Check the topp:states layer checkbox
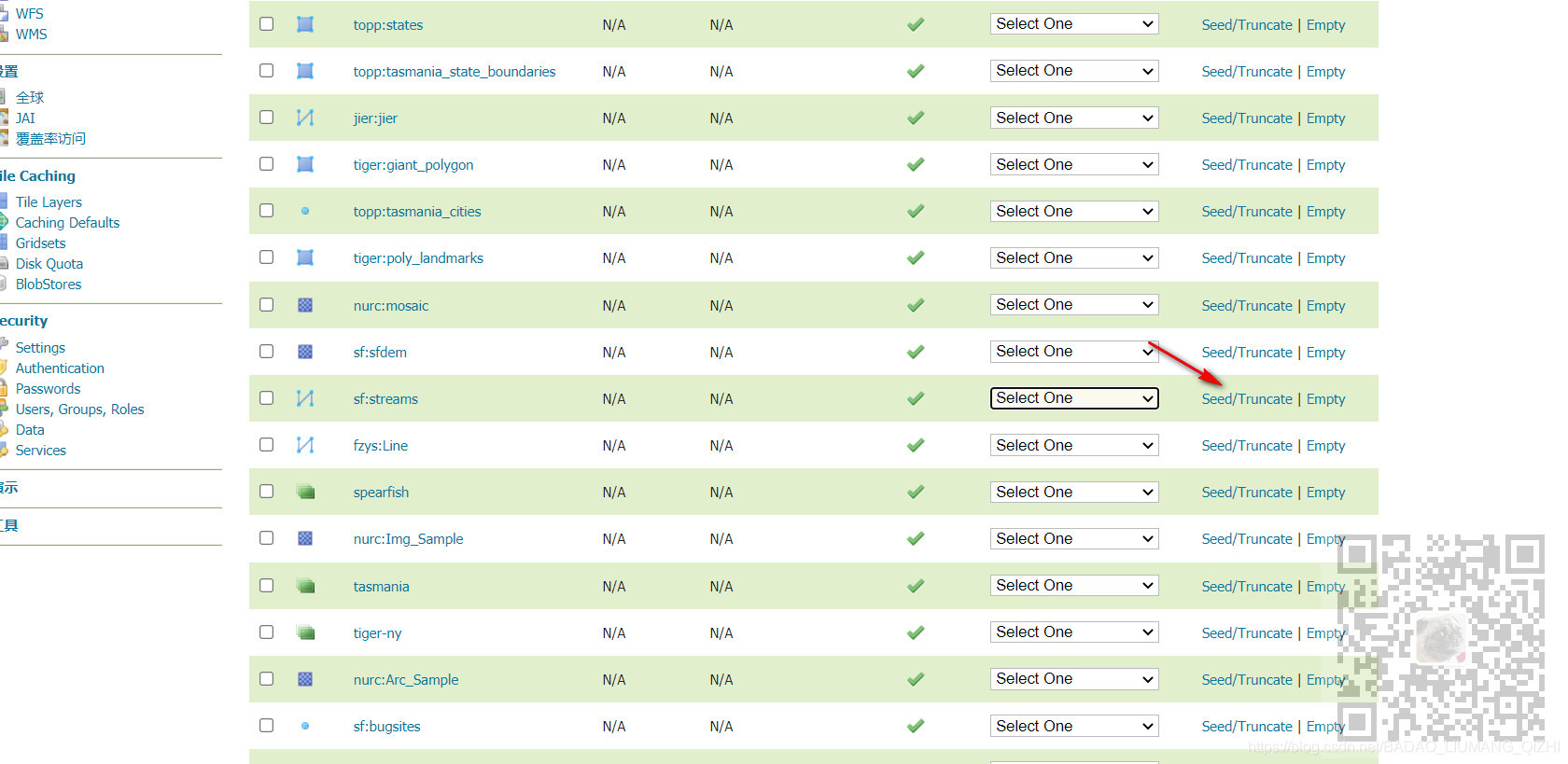1568x764 pixels. (x=267, y=23)
